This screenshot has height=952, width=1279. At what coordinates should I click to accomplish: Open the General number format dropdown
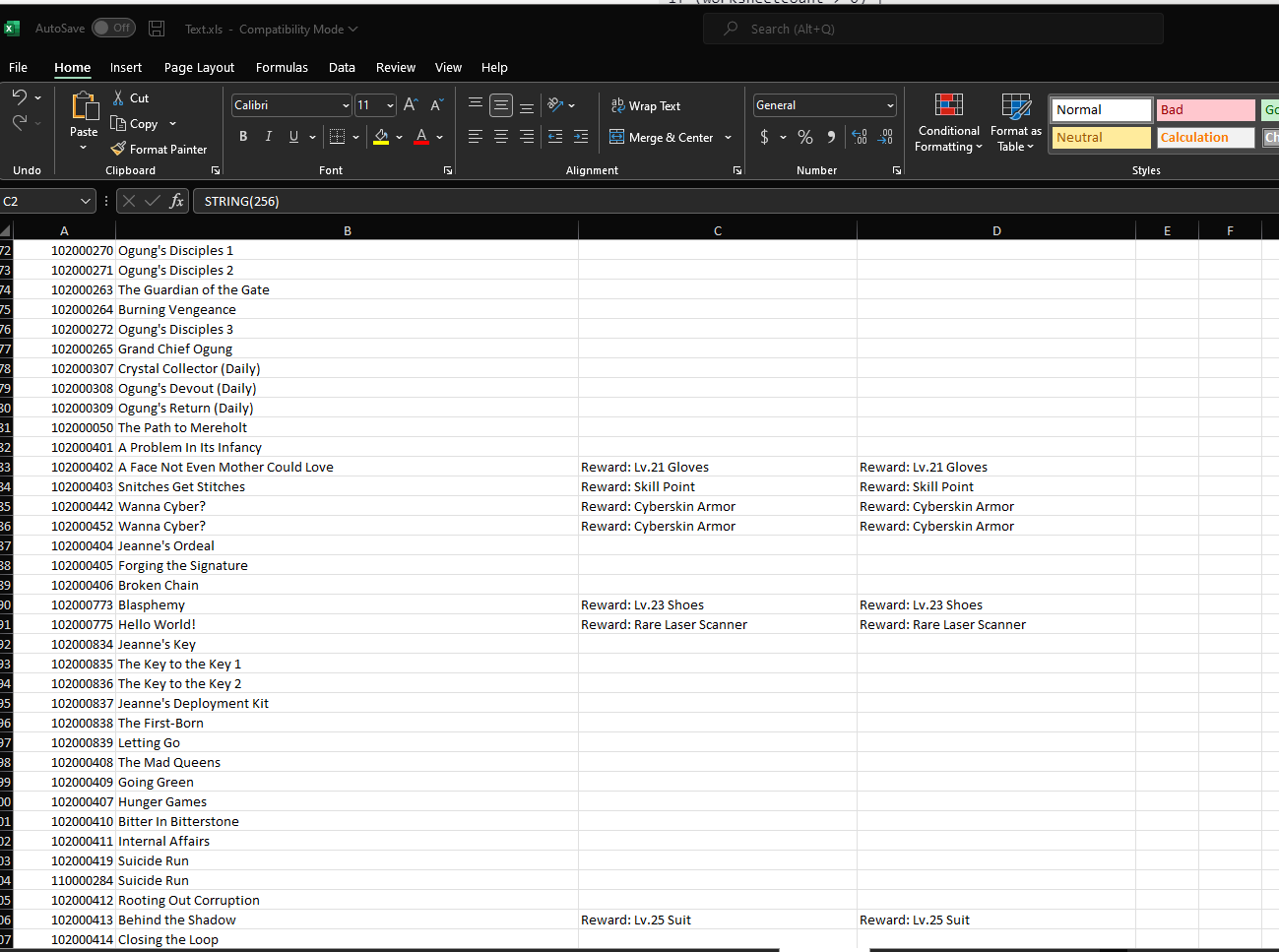coord(890,105)
